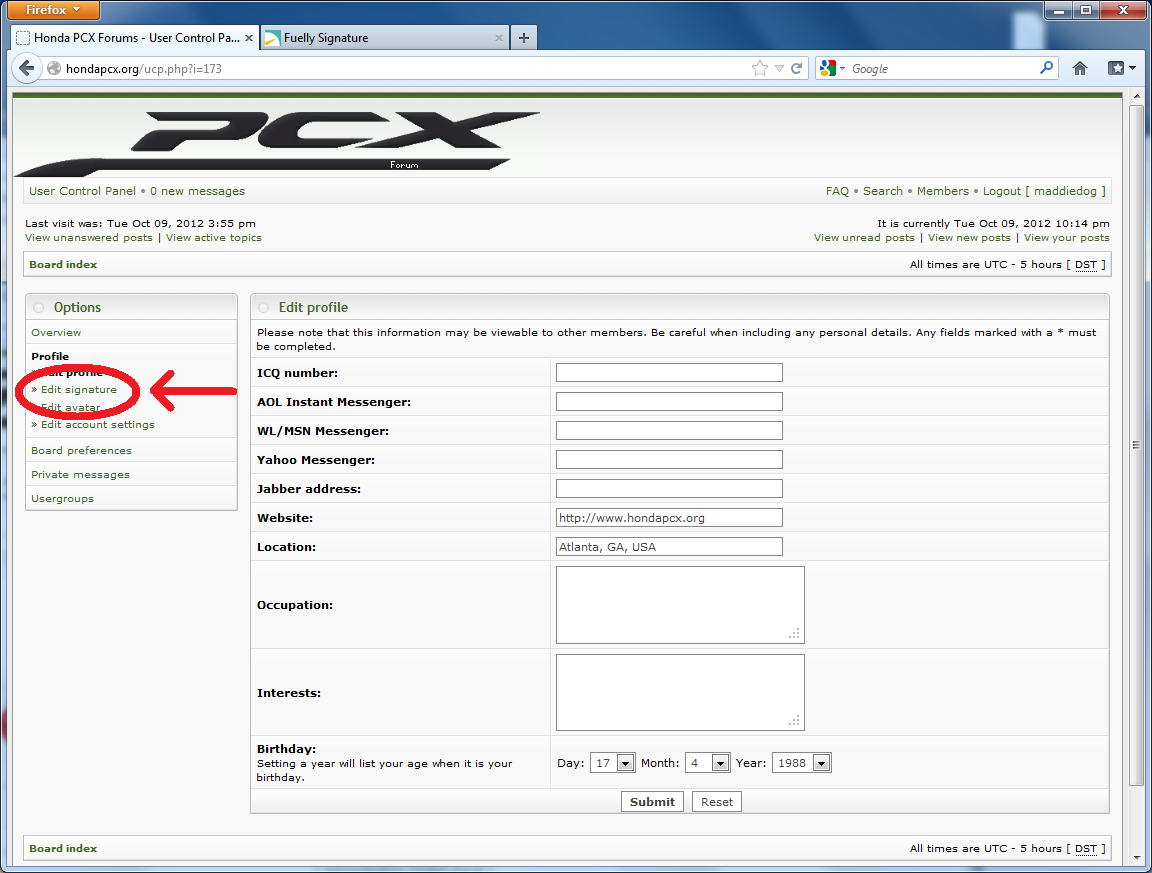Open the birthday Month dropdown
The image size is (1152, 873).
tap(720, 763)
